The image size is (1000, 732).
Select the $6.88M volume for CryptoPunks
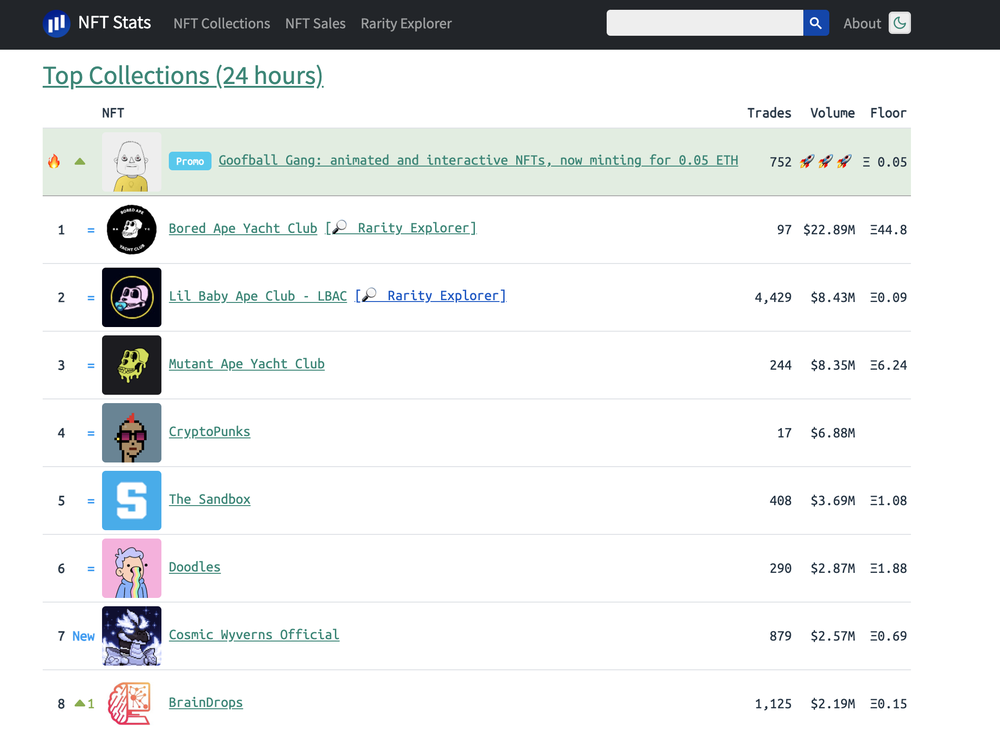tap(833, 433)
